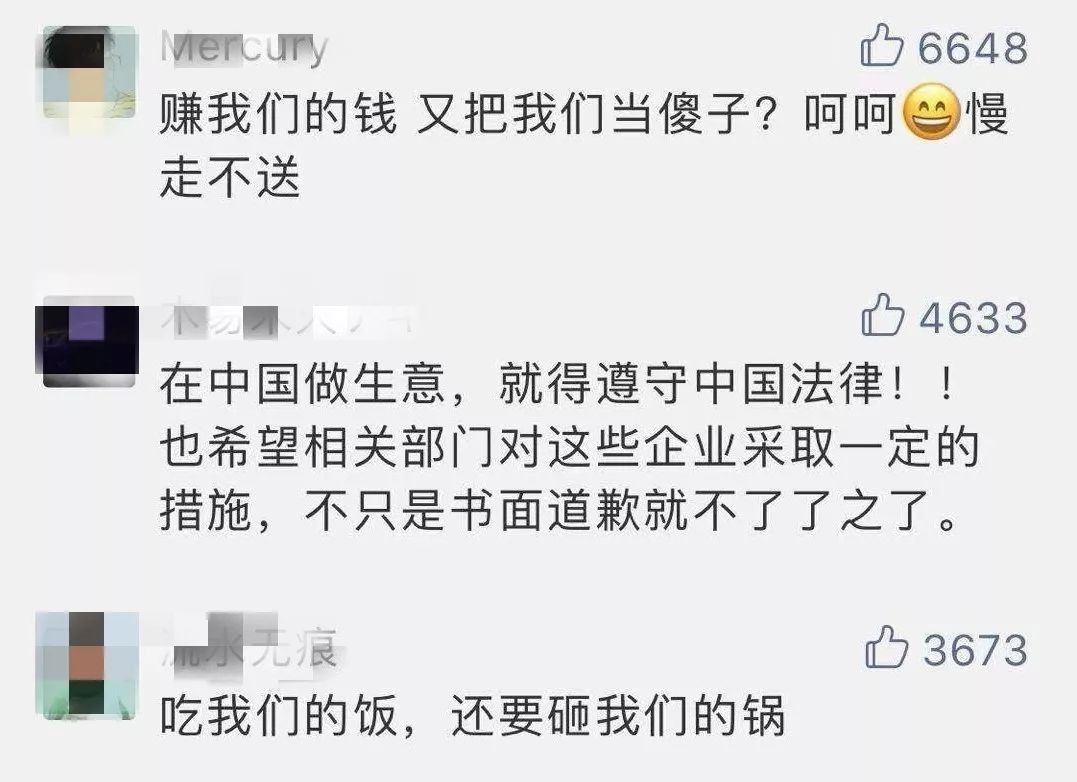The image size is (1077, 782).
Task: Open Mercury's profile avatar
Action: (89, 73)
